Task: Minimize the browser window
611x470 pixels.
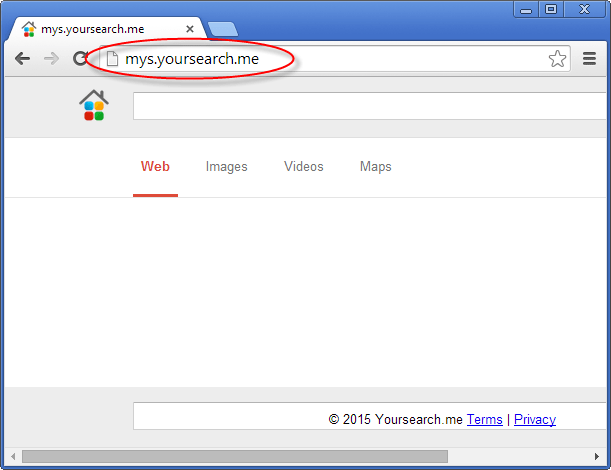Action: (x=526, y=9)
